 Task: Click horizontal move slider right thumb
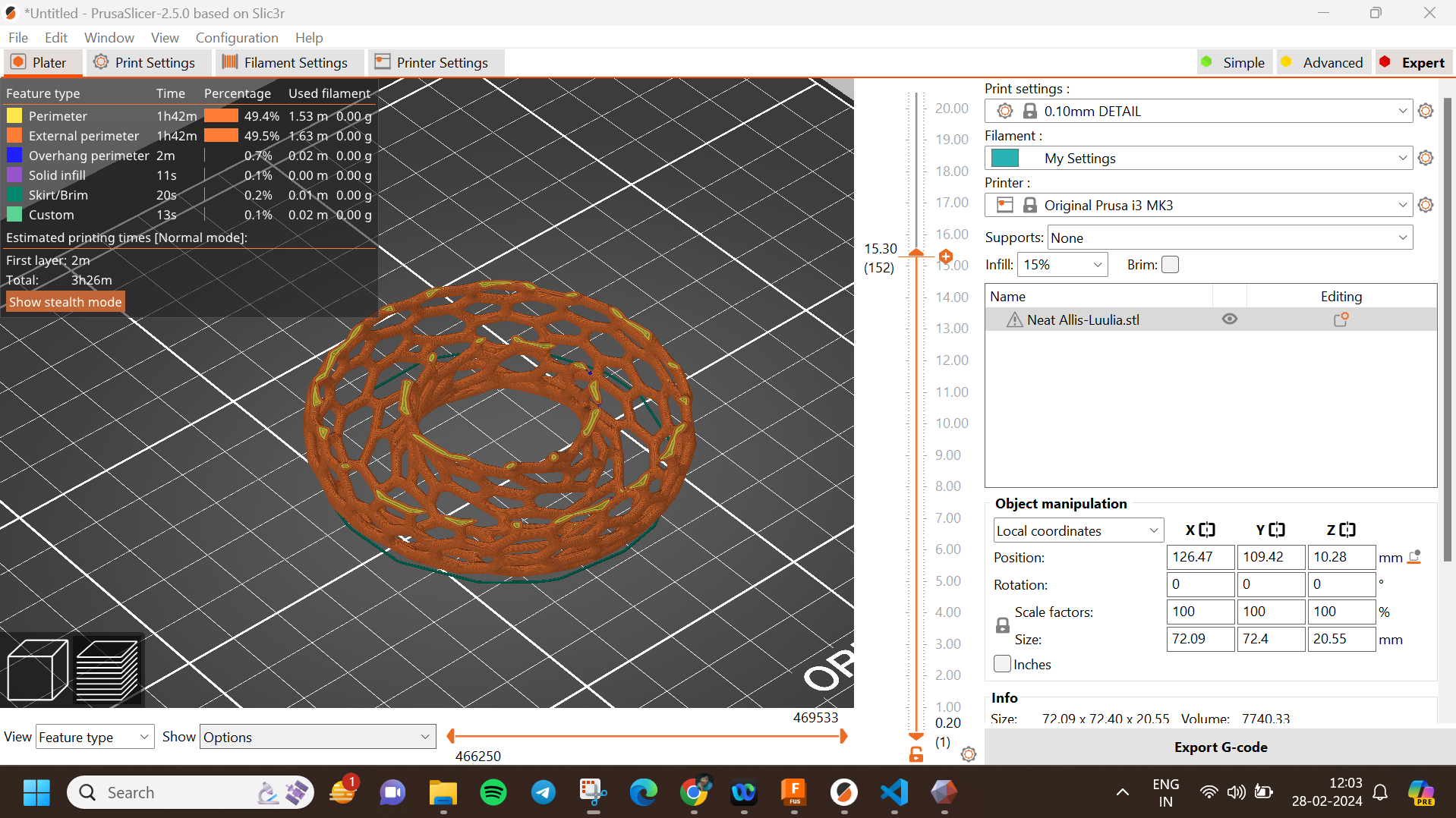[x=843, y=736]
